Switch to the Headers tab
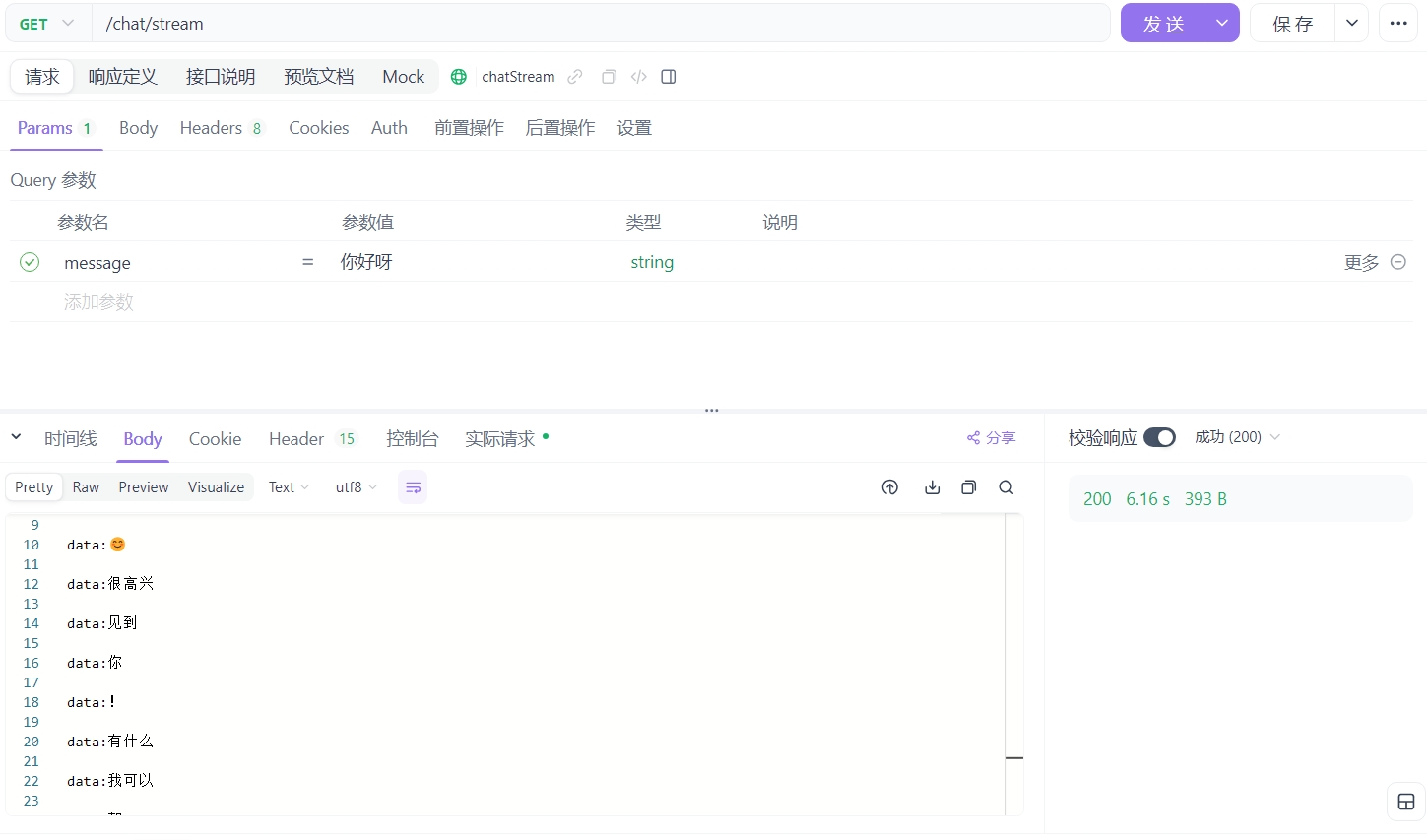 (210, 127)
